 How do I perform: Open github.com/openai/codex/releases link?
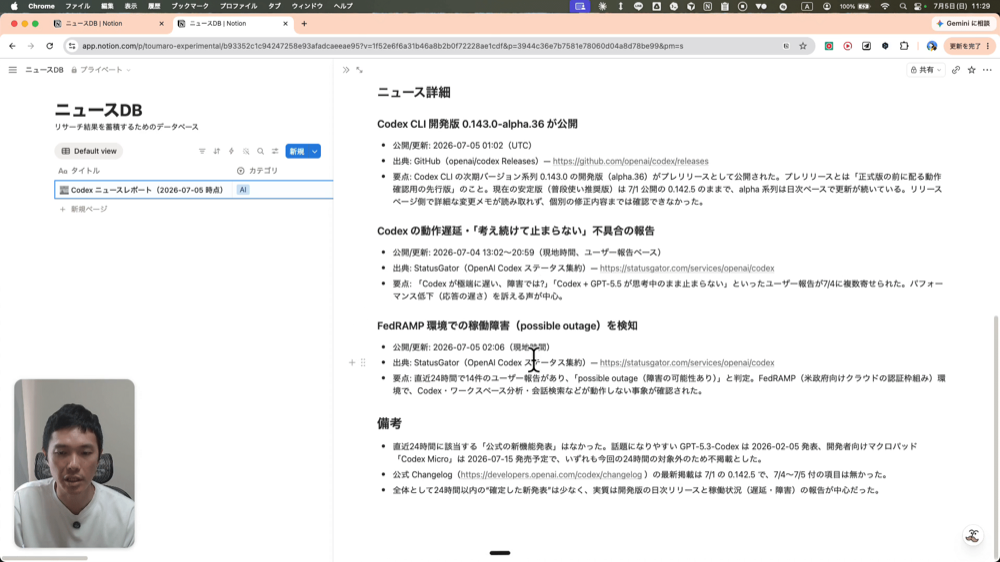click(630, 161)
